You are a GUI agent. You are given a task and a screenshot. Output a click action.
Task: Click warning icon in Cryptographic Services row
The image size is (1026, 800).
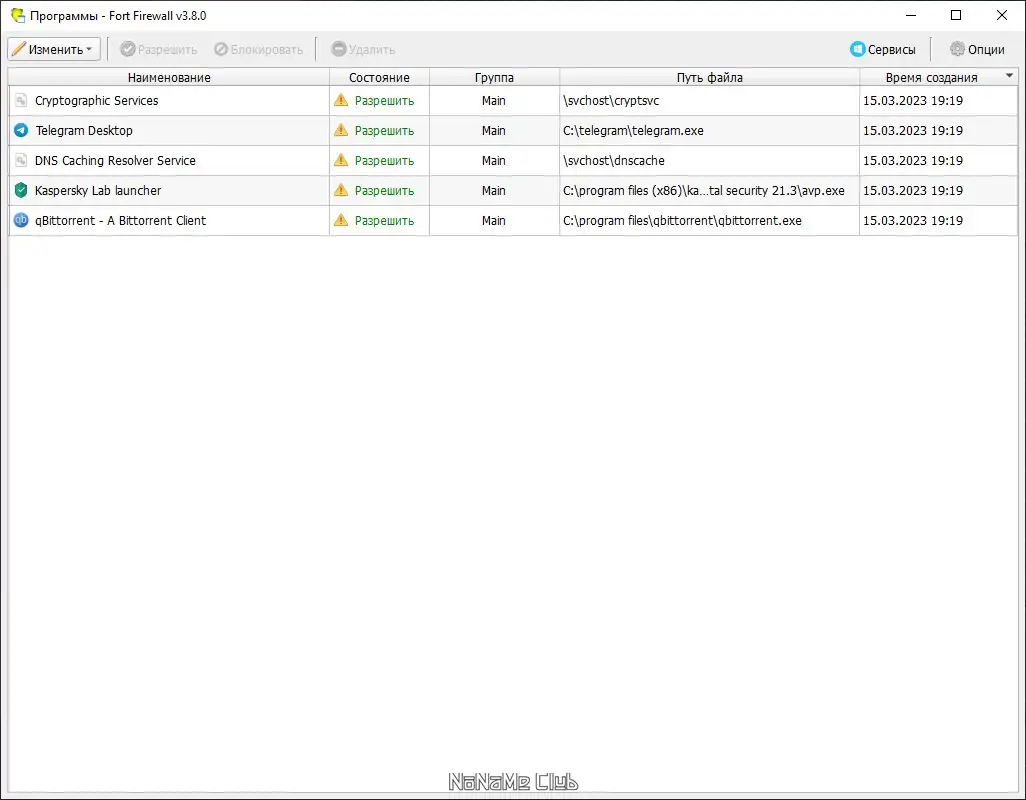pyautogui.click(x=341, y=100)
